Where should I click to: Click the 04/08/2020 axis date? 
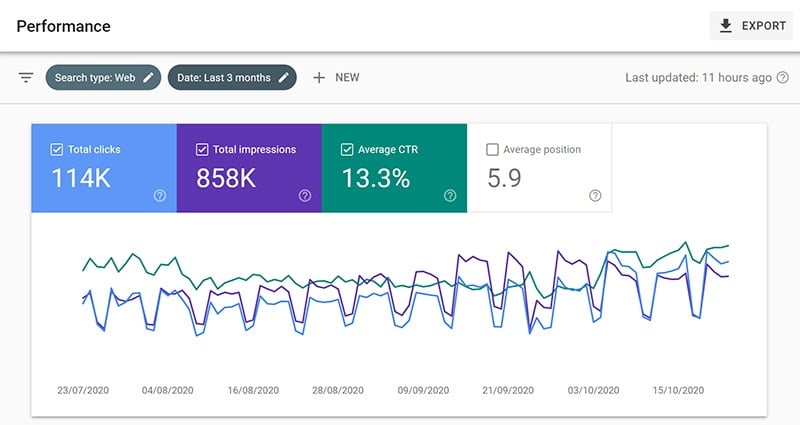tap(168, 390)
